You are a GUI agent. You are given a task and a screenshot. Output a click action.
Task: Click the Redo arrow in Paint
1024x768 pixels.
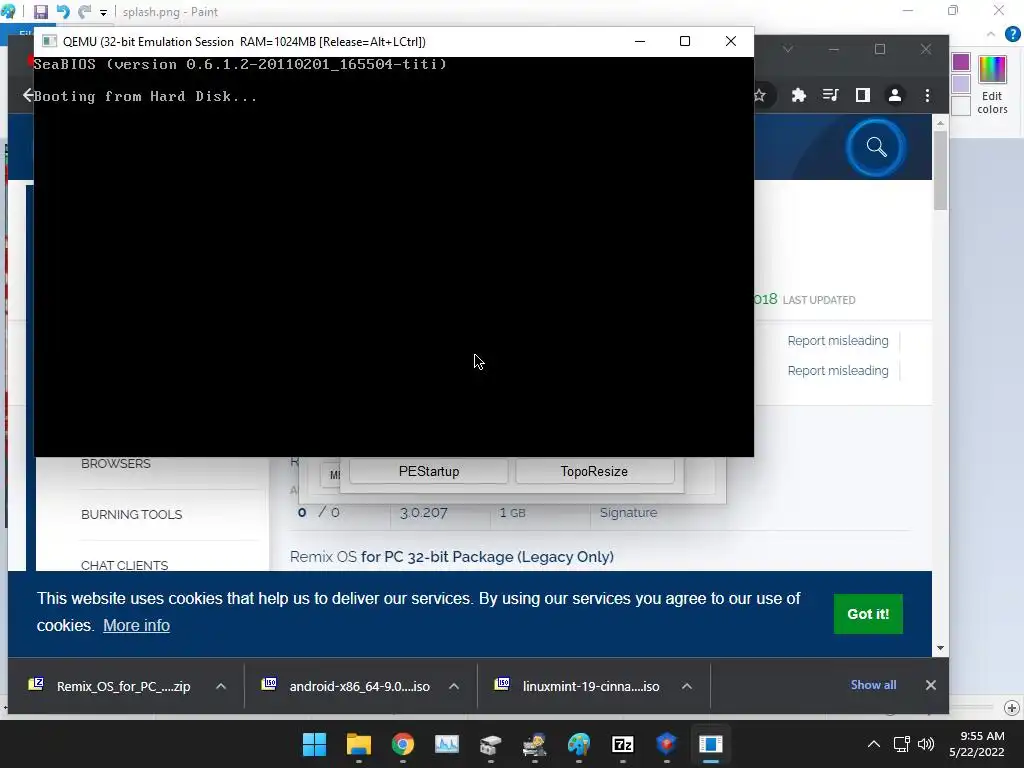85,12
